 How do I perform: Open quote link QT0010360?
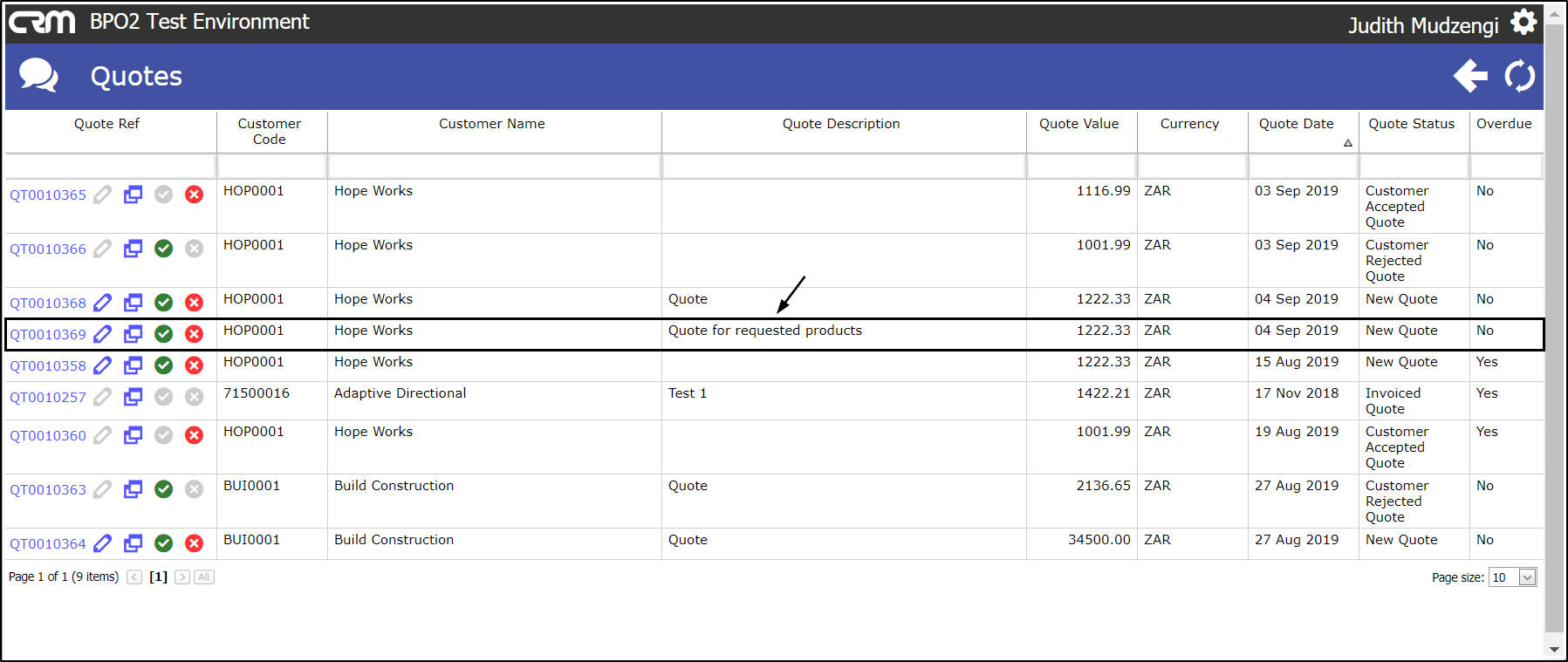(x=48, y=435)
